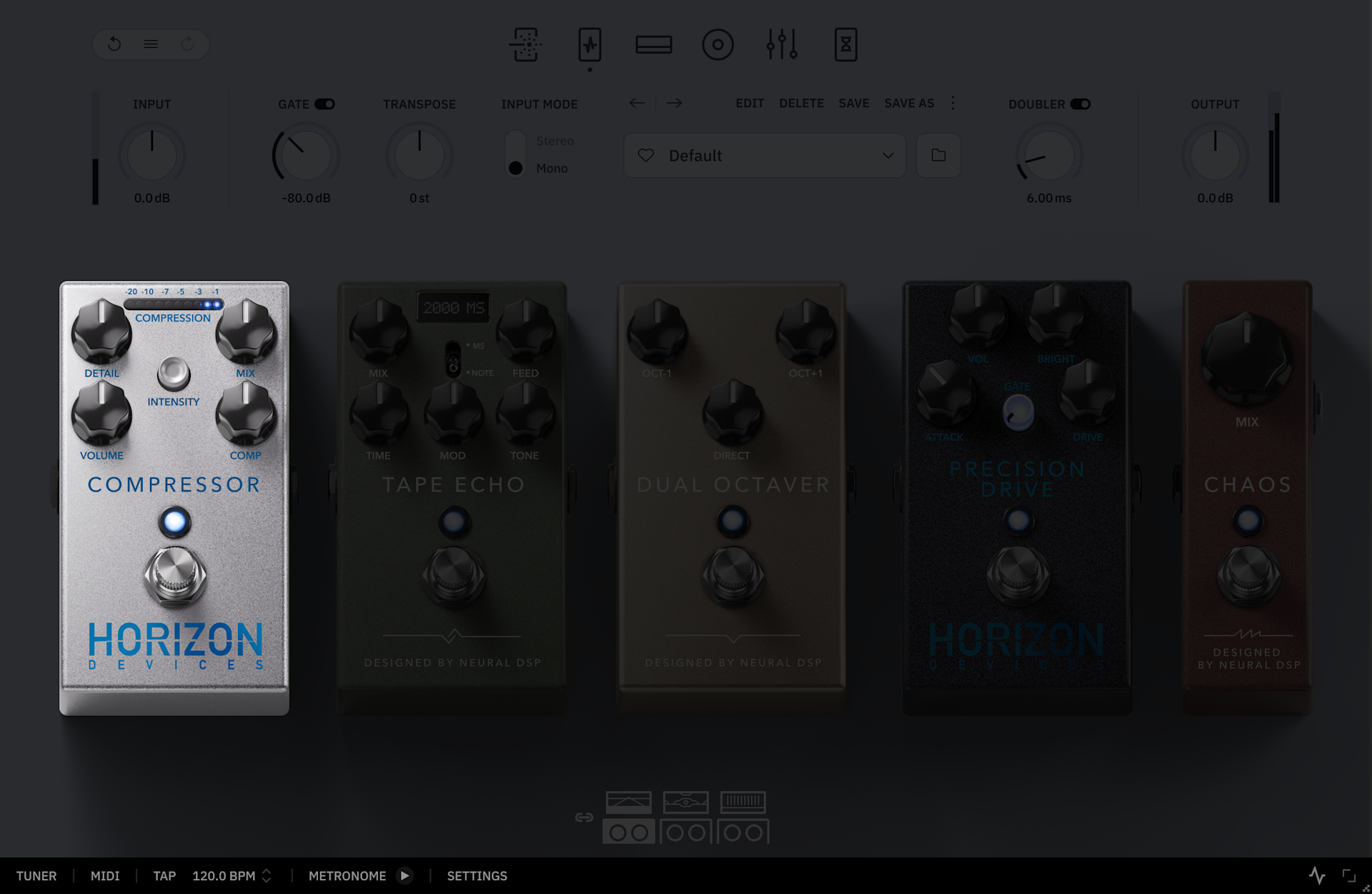Click the link icon beside the scene slots
Screen dimensions: 1372x894
584,817
